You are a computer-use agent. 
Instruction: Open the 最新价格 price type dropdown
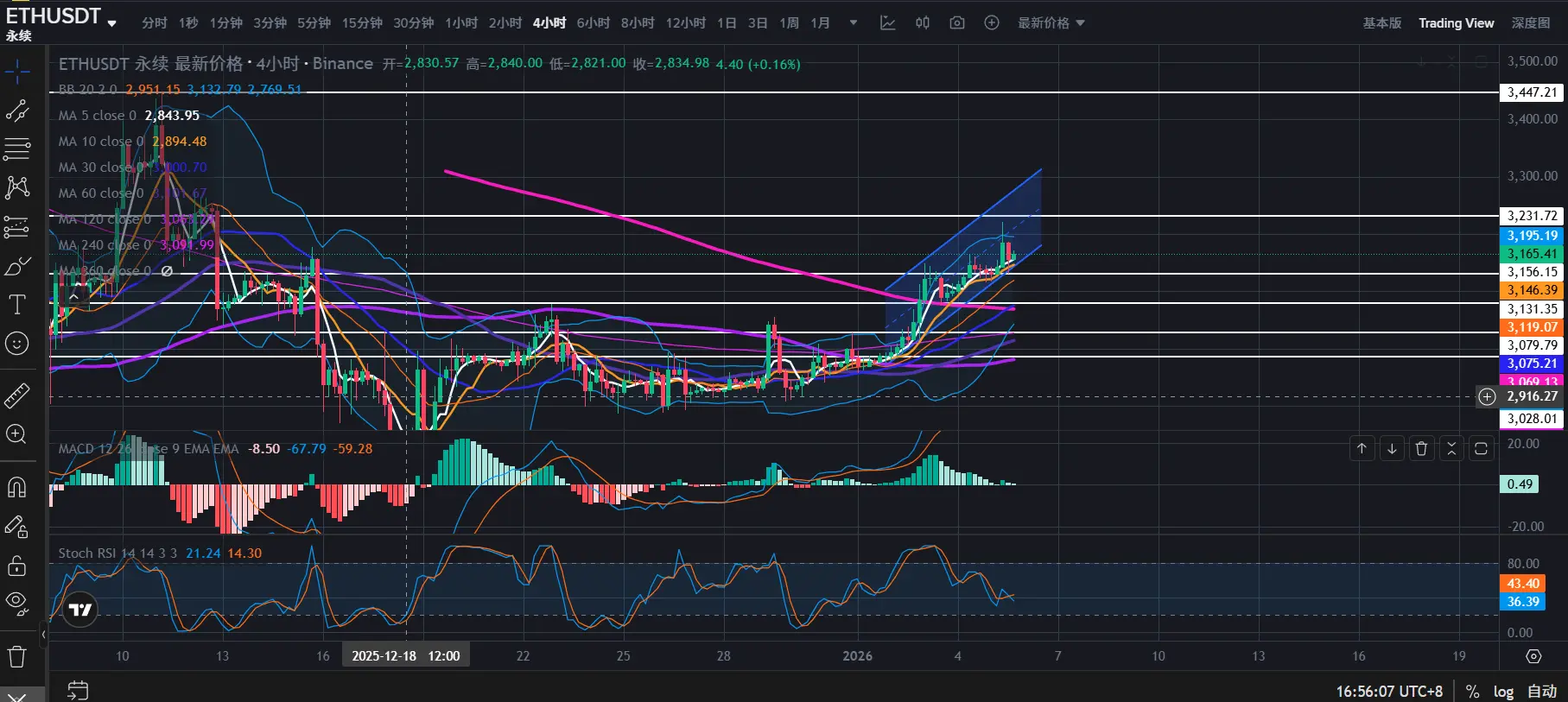point(1051,23)
